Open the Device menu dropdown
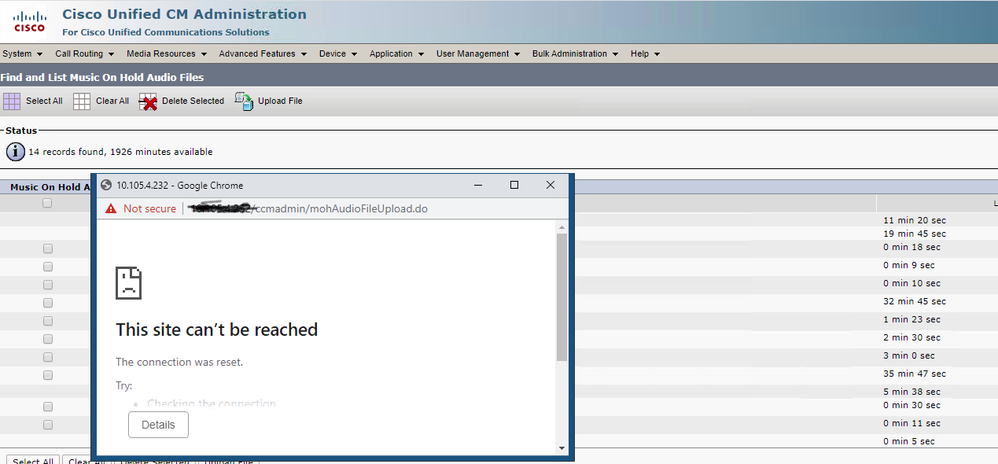 click(x=338, y=54)
